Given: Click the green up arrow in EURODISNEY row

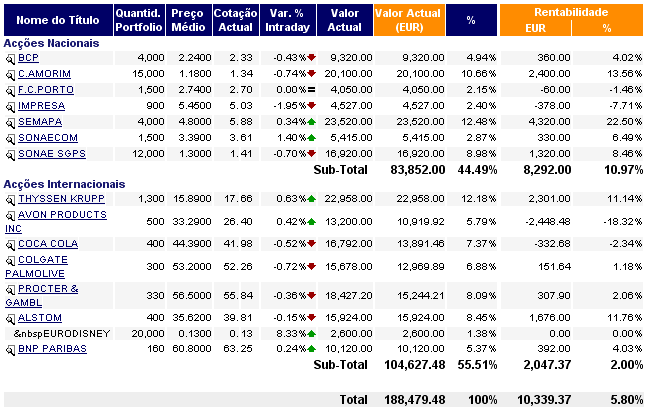Looking at the screenshot, I should 312,333.
